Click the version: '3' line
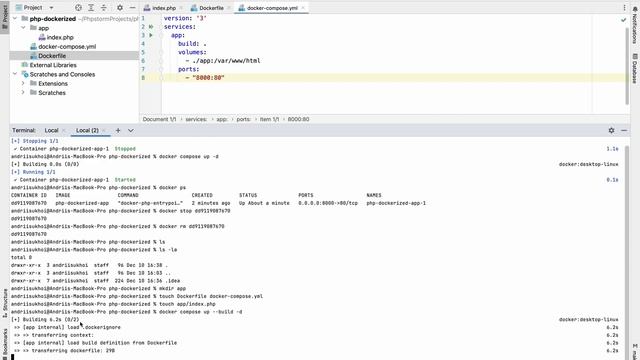The width and height of the screenshot is (640, 360). pyautogui.click(x=185, y=18)
